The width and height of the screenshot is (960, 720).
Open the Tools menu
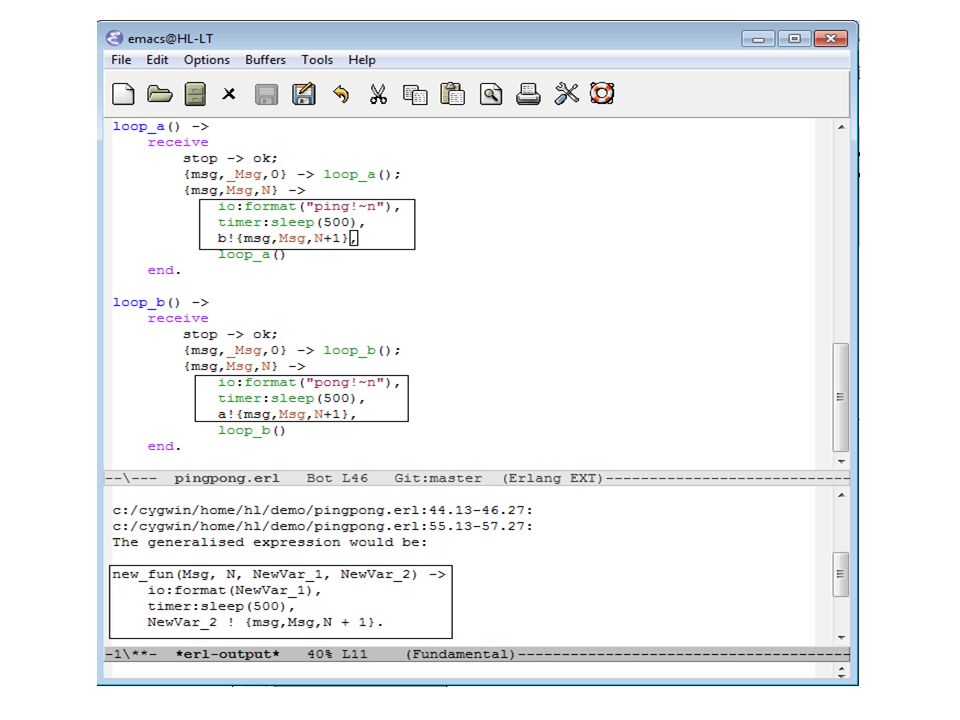tap(317, 60)
